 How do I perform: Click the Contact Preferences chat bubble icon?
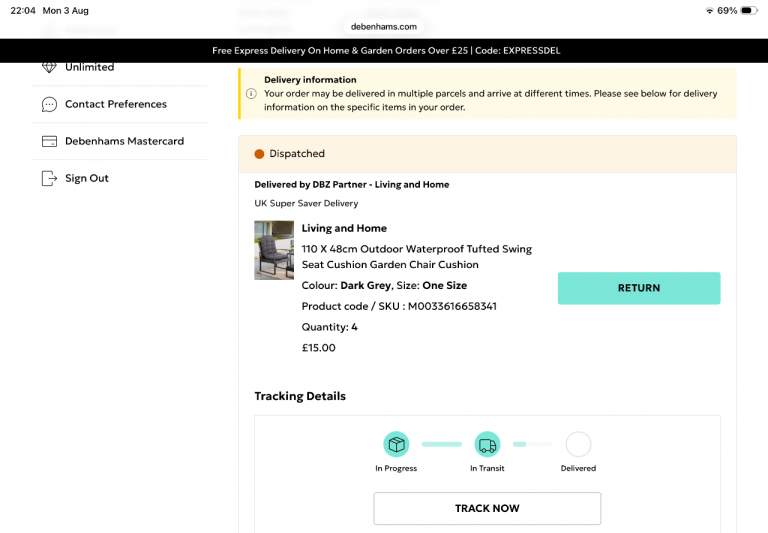[x=49, y=104]
